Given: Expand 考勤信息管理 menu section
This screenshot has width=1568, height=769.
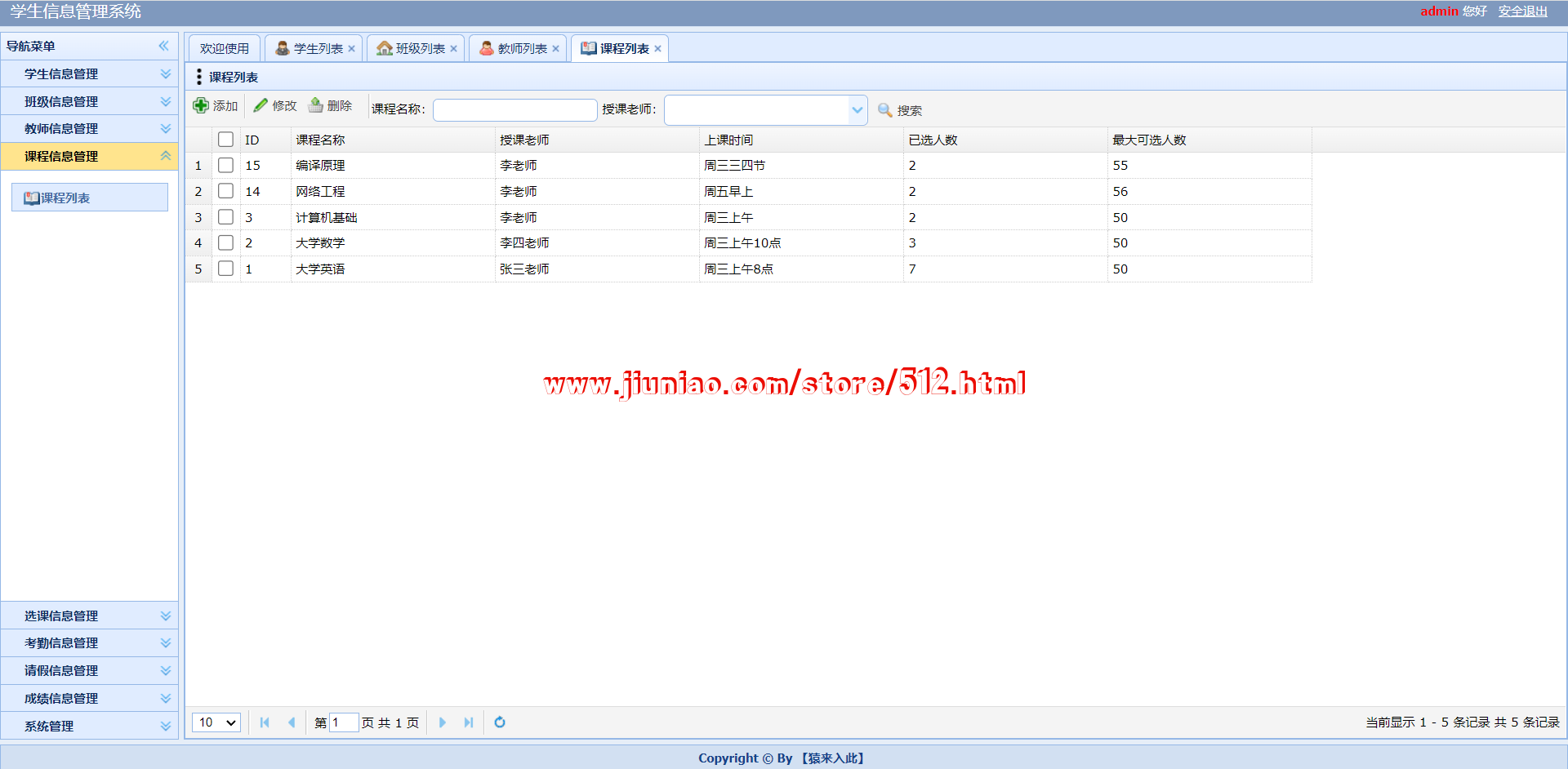Looking at the screenshot, I should (x=166, y=643).
